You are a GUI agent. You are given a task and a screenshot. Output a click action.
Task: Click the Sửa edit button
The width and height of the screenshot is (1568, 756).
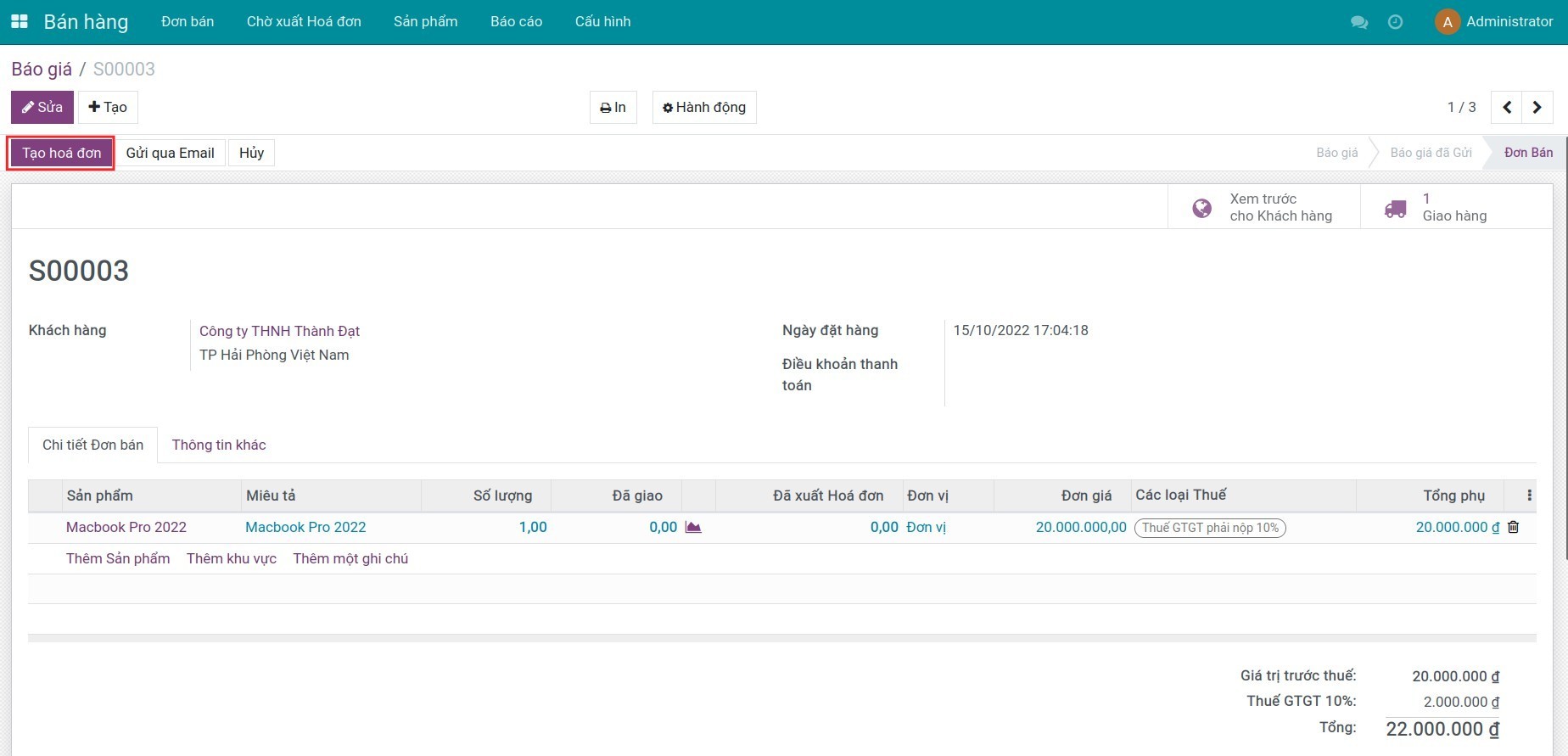click(42, 108)
